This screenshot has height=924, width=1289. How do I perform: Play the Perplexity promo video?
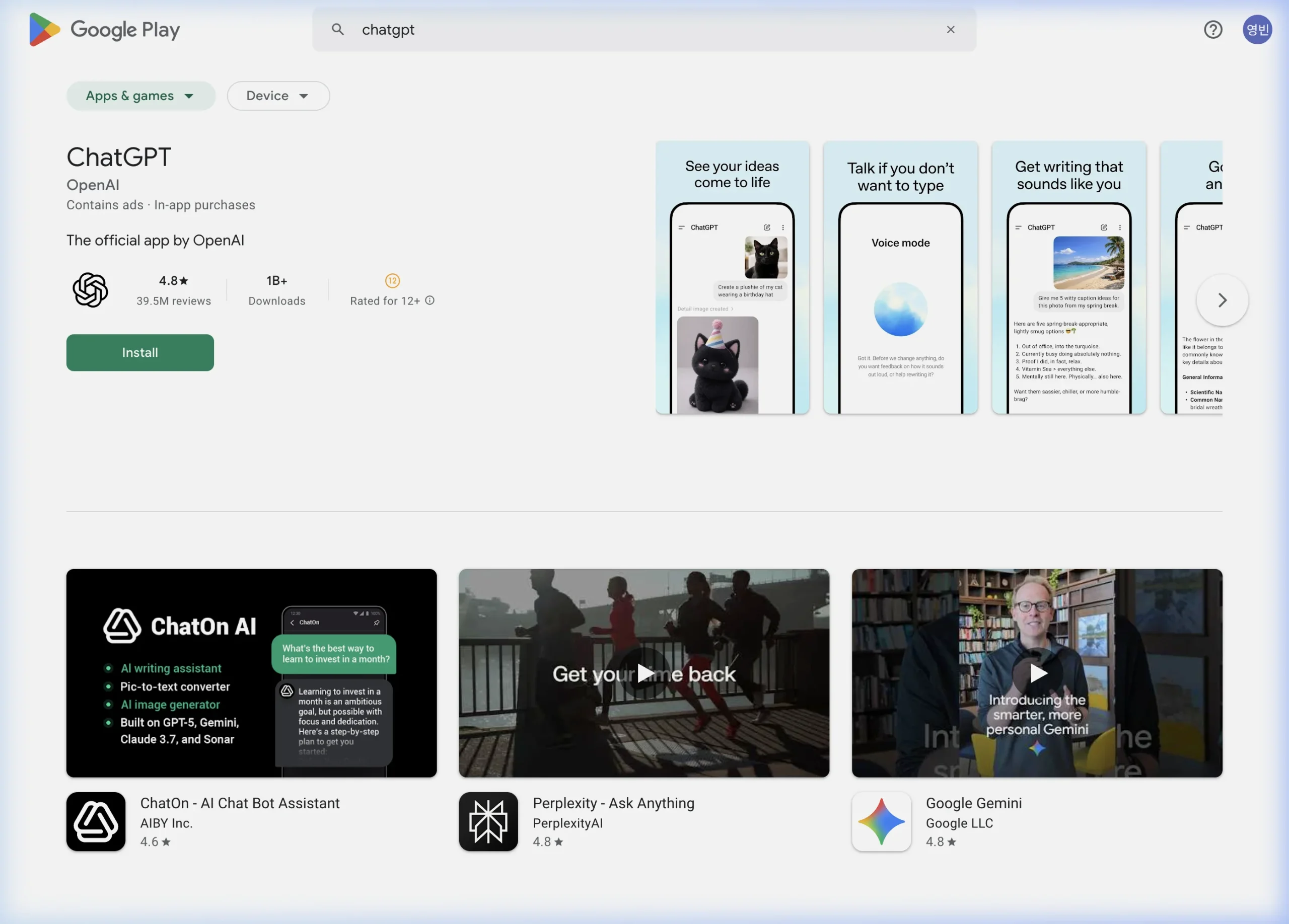click(644, 673)
